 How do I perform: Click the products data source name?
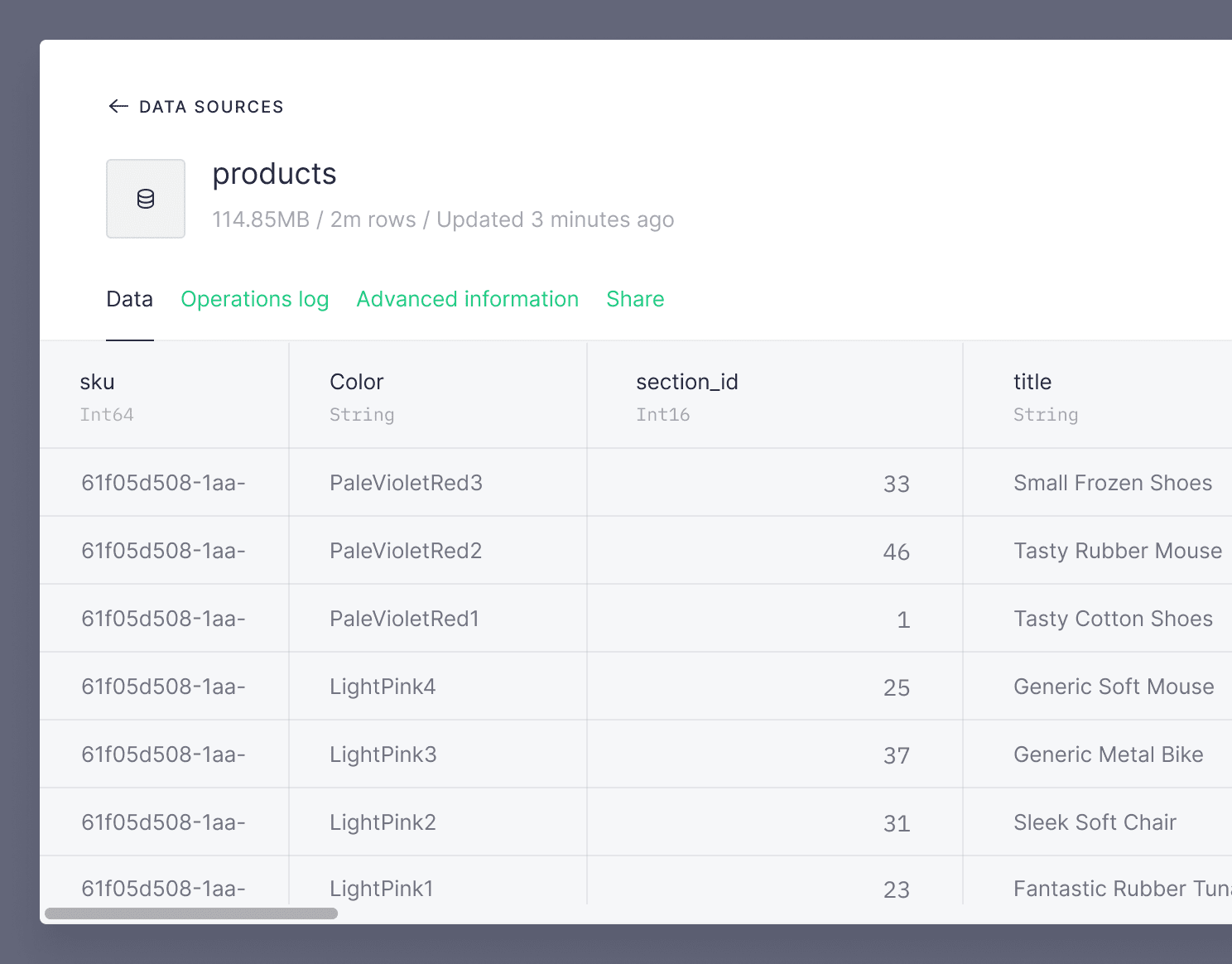274,175
